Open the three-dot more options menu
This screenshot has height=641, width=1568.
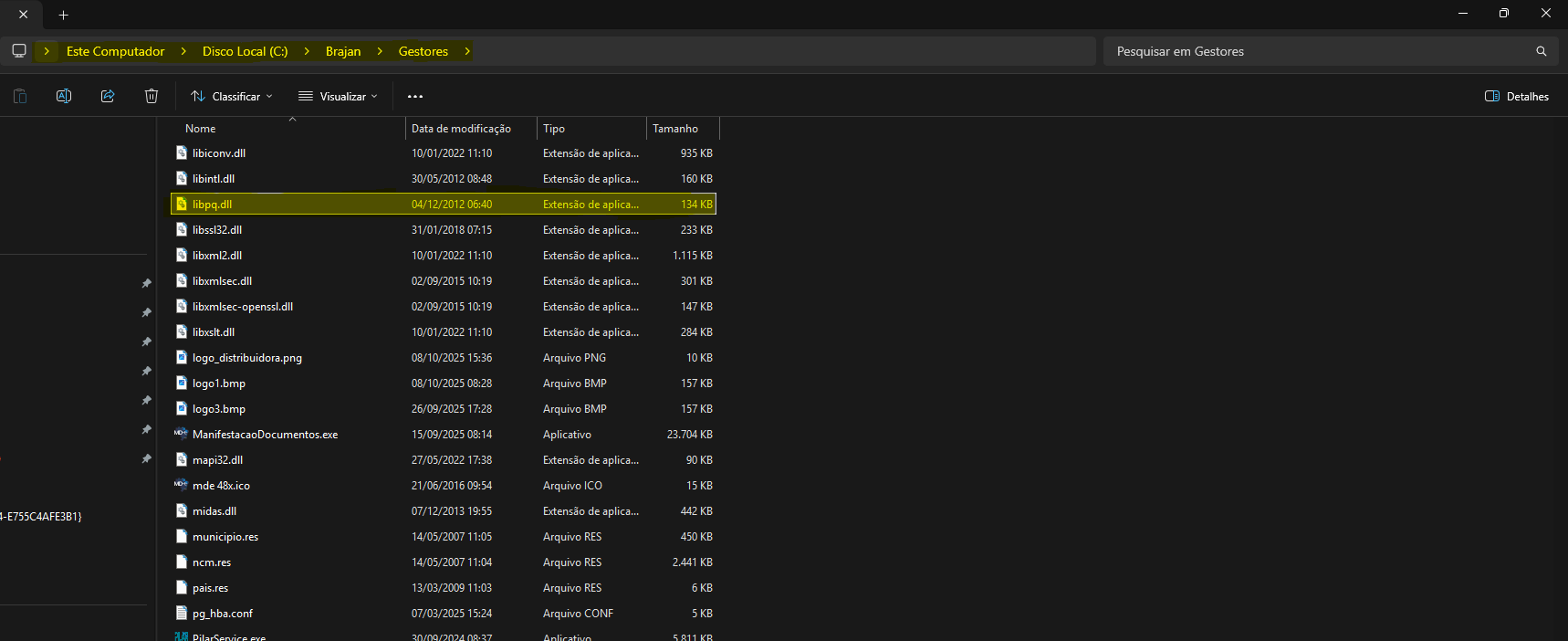tap(415, 96)
